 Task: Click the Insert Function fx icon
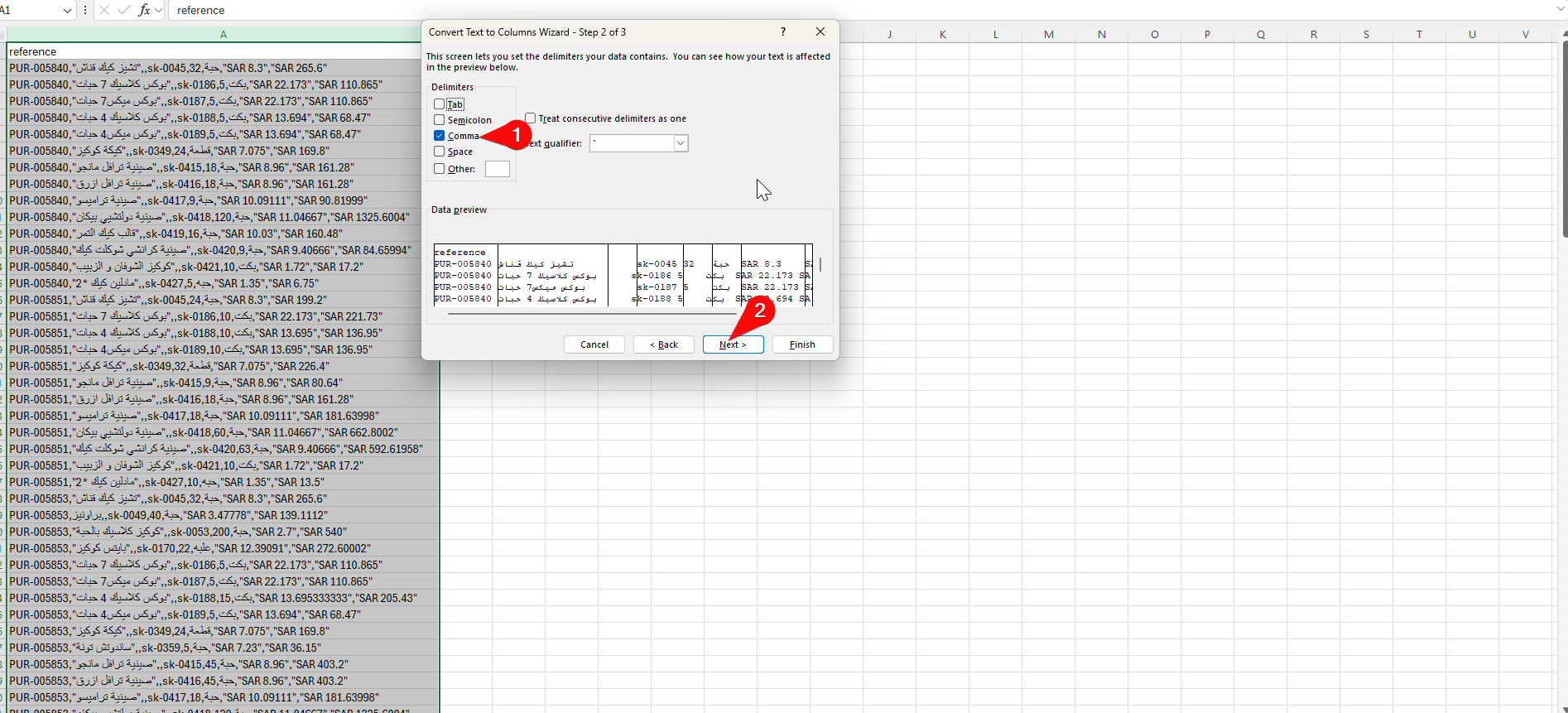point(144,10)
